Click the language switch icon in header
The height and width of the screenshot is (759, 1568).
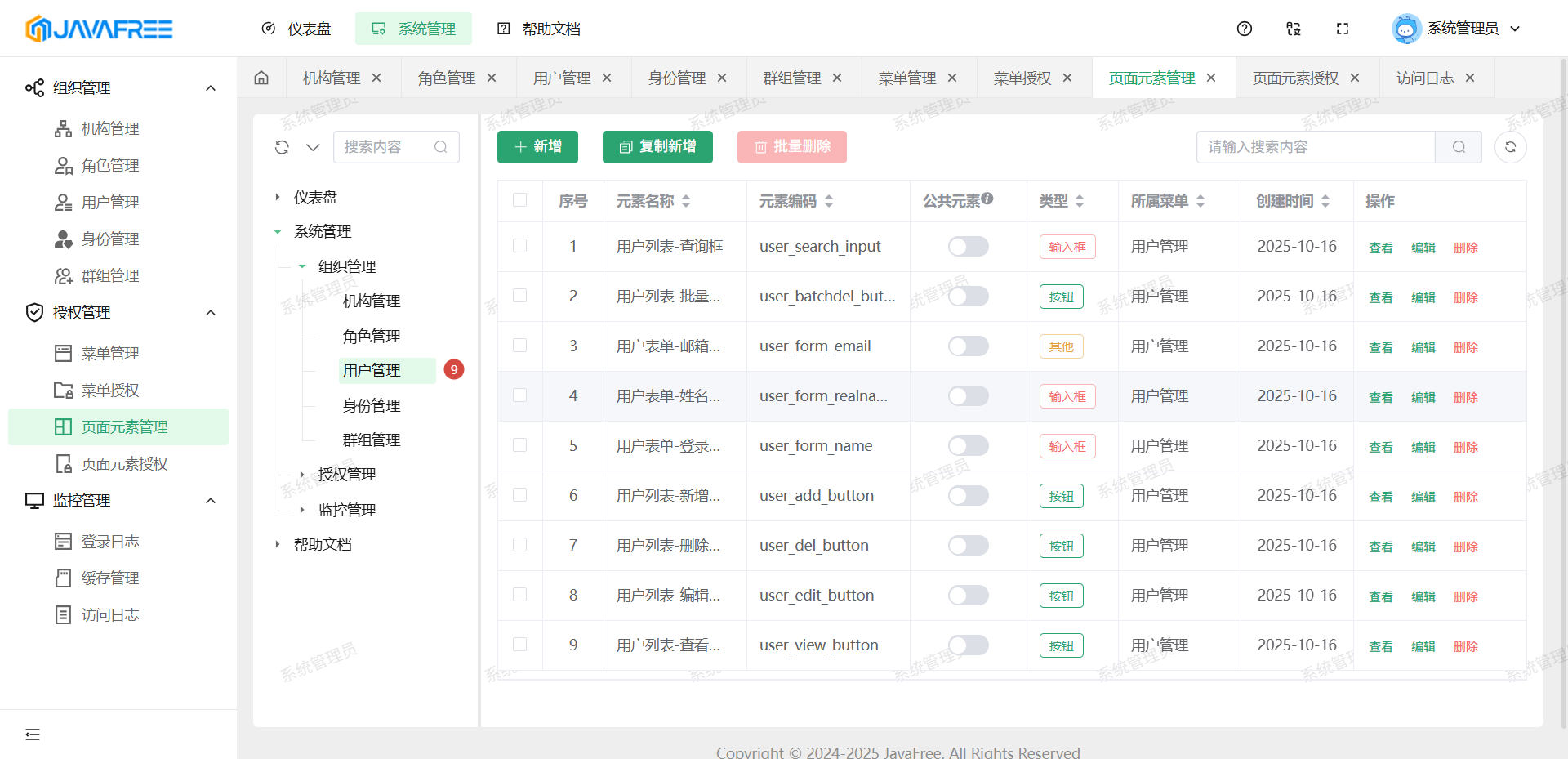[1293, 29]
